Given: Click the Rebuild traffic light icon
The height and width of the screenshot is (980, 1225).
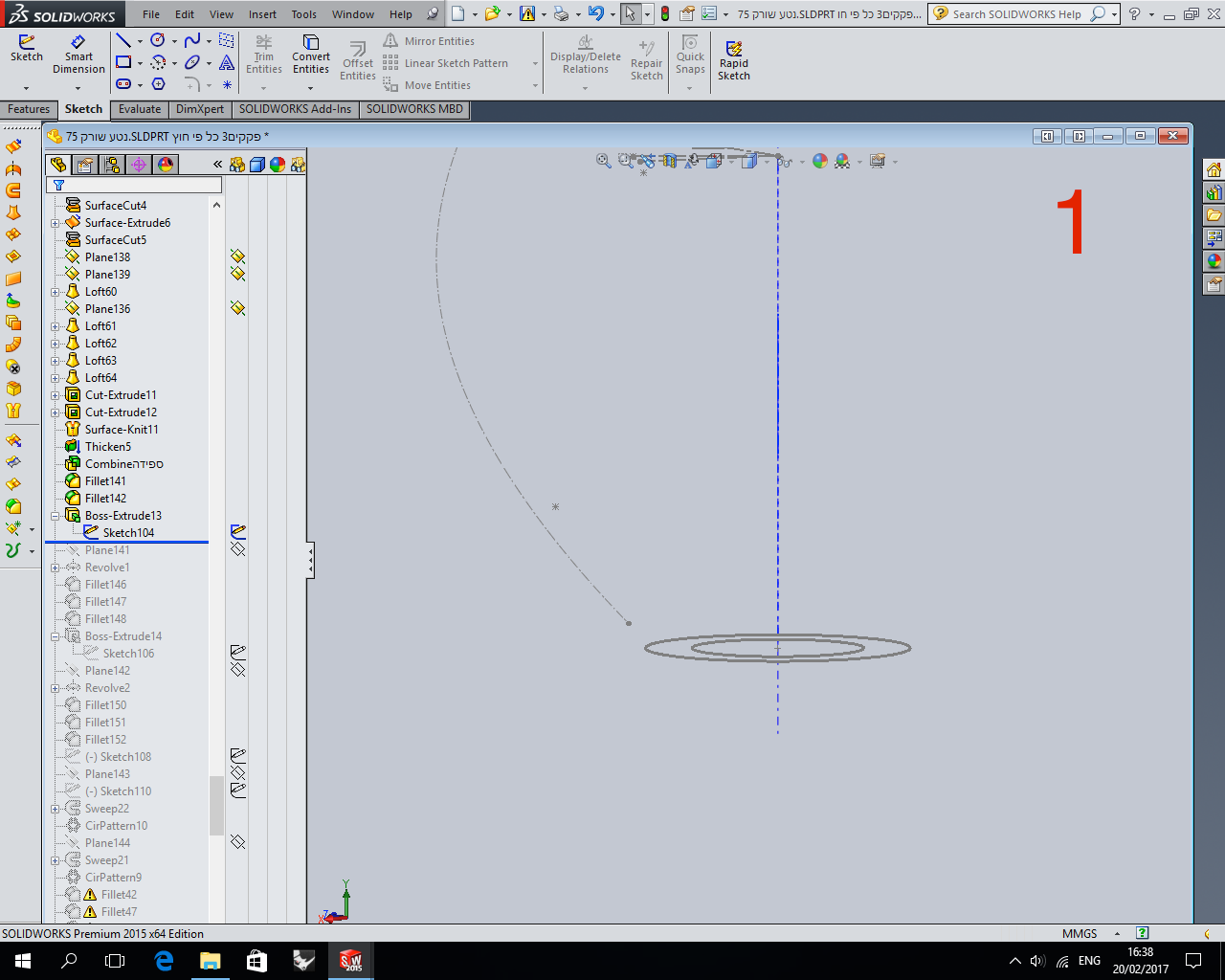Looking at the screenshot, I should (665, 14).
